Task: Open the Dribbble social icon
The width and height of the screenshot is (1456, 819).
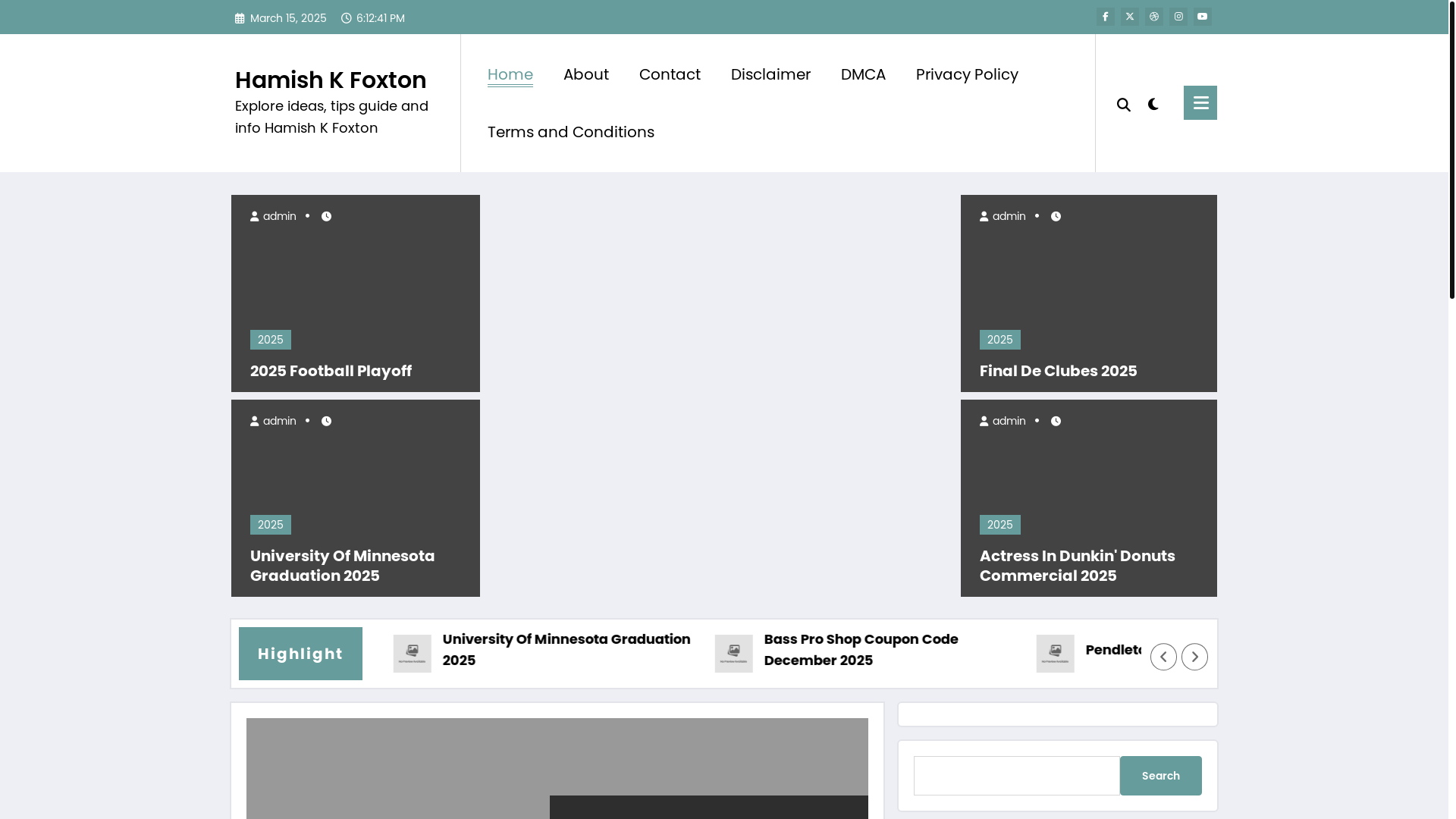Action: pyautogui.click(x=1154, y=17)
